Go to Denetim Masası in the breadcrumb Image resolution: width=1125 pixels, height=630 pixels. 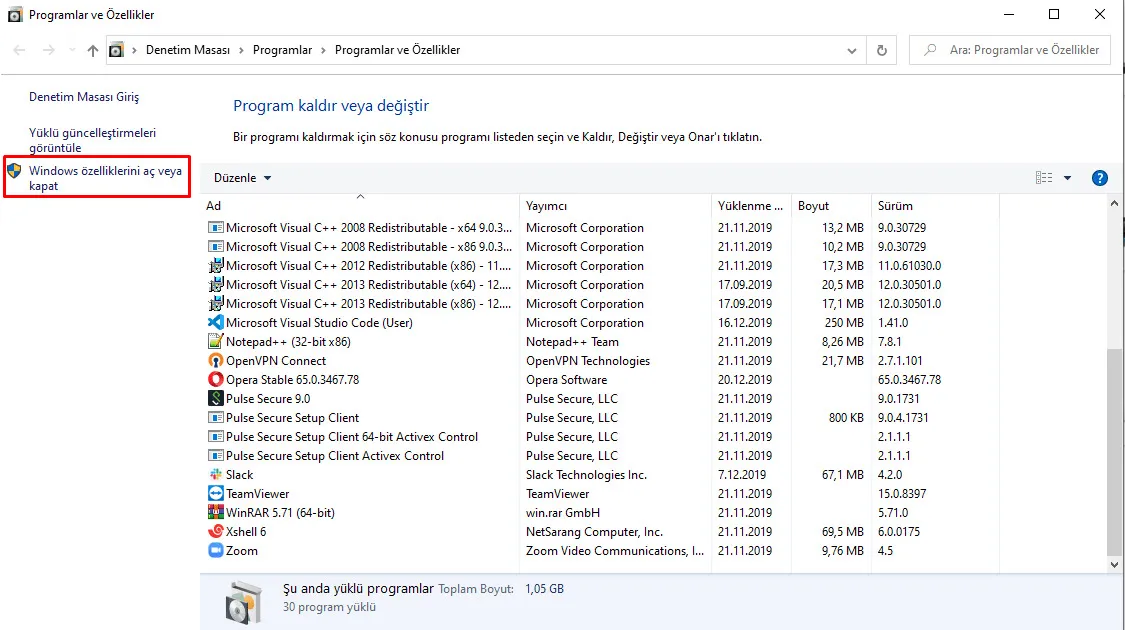tap(188, 50)
